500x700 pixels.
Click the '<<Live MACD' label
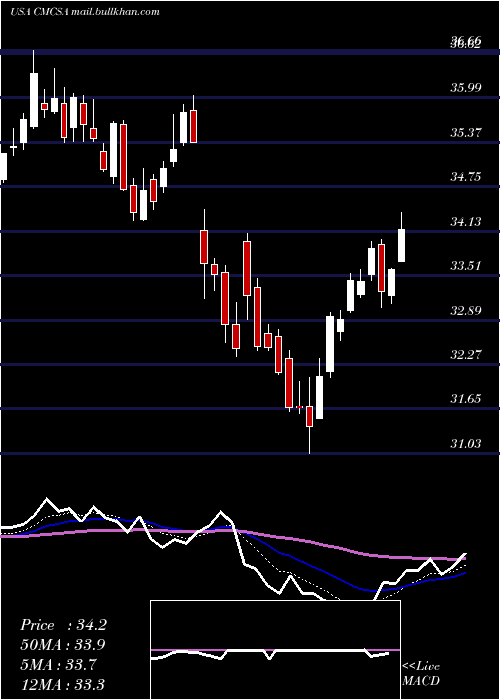click(x=421, y=673)
